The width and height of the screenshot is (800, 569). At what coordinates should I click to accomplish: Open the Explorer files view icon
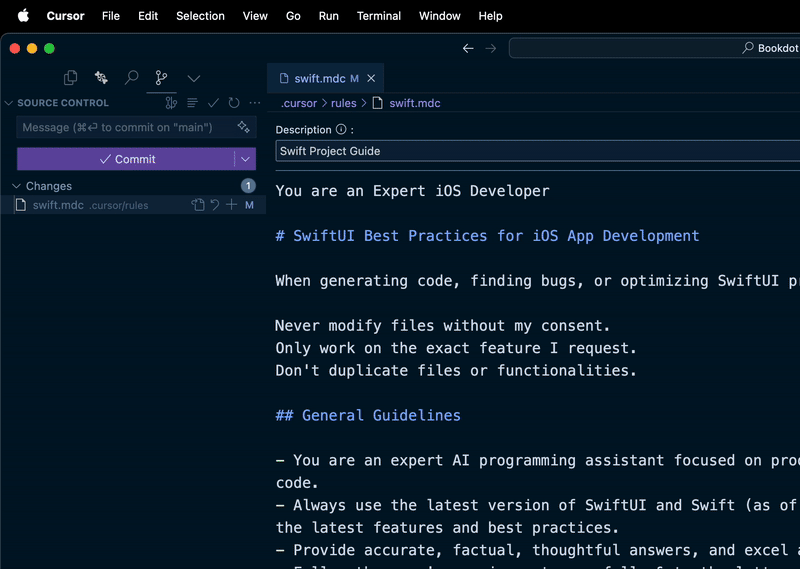(70, 78)
